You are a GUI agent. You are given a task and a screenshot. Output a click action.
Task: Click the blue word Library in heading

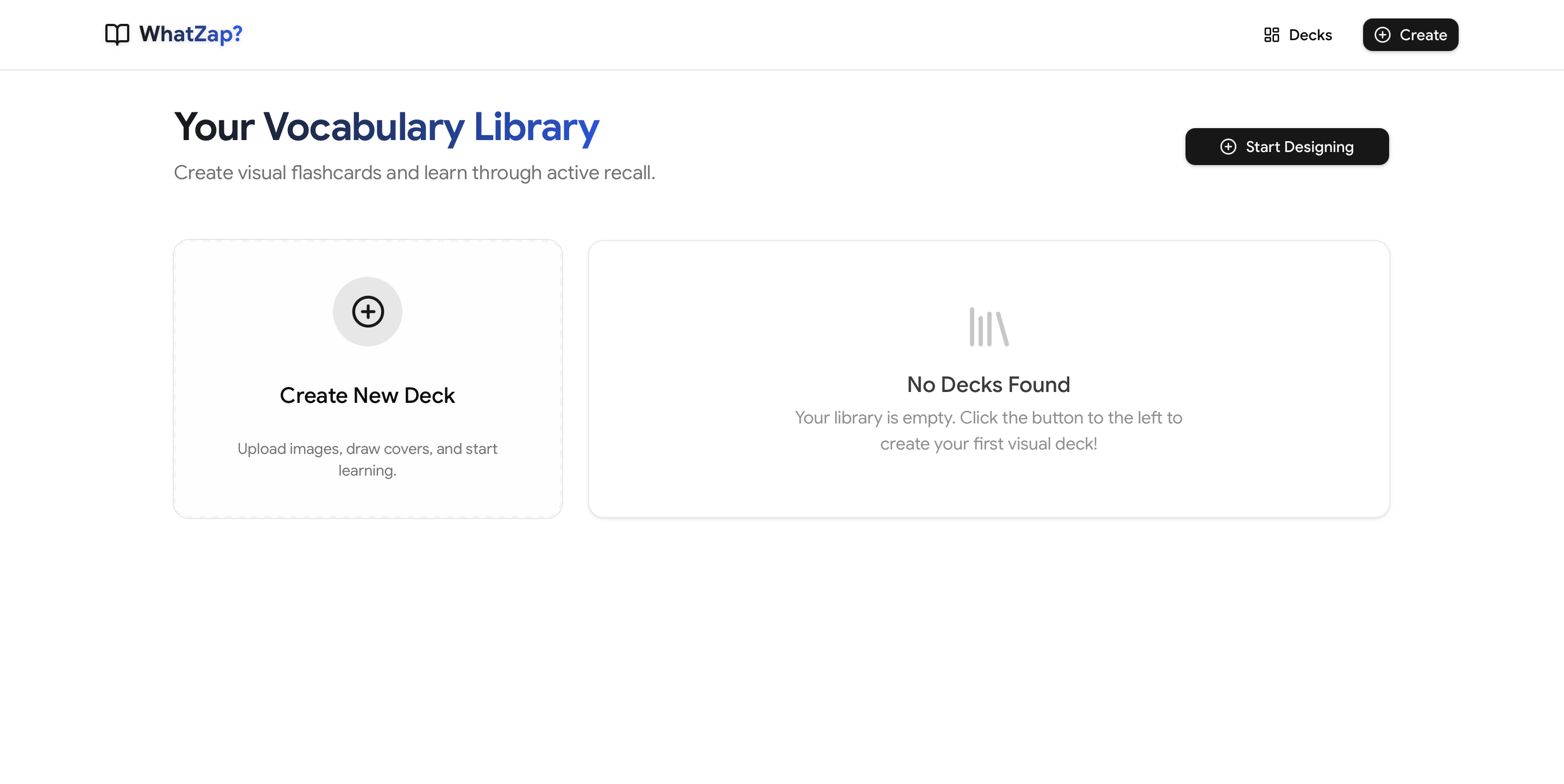point(536,127)
